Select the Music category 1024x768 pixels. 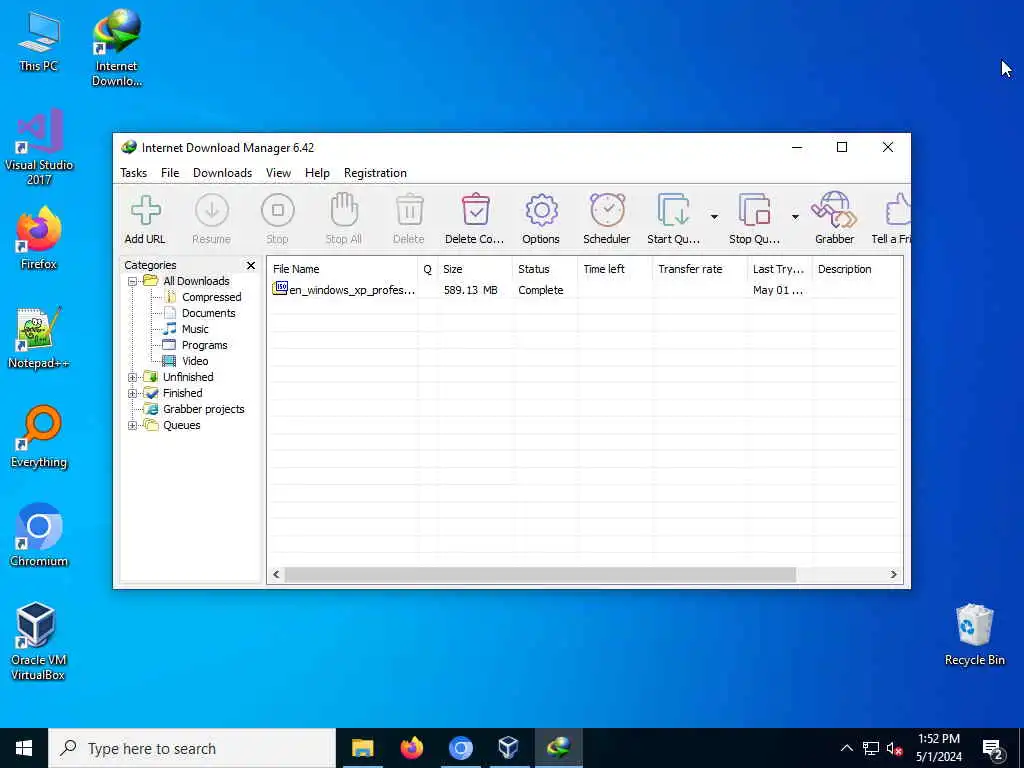[x=195, y=329]
